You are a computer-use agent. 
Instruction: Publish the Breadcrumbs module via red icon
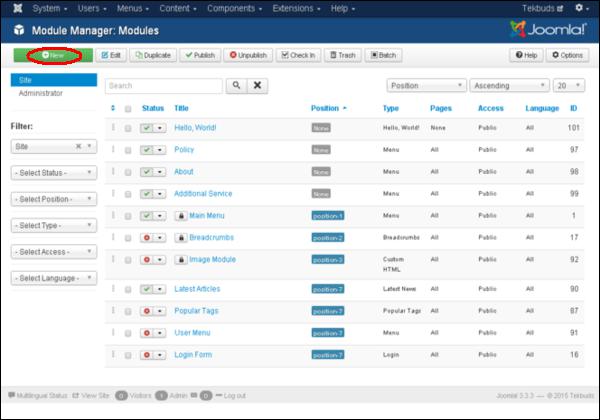coord(147,238)
